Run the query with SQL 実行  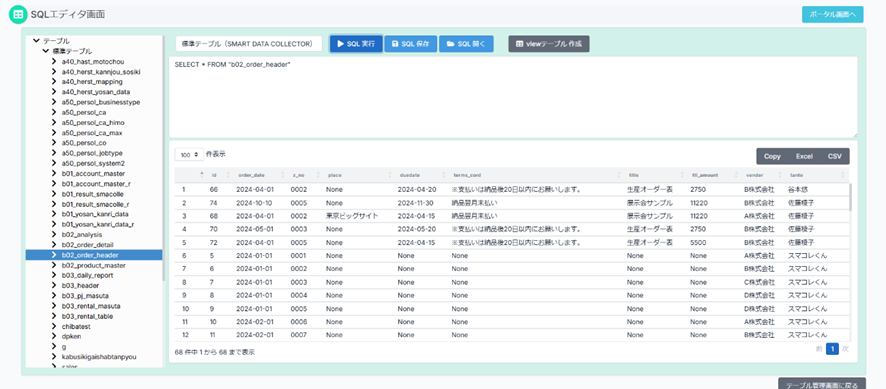(x=356, y=44)
